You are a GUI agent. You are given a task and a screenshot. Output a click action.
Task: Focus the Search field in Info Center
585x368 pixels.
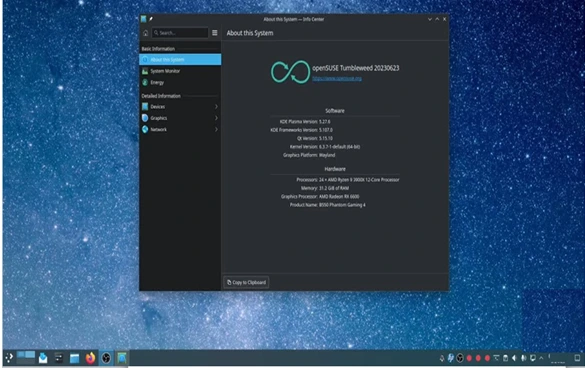180,33
